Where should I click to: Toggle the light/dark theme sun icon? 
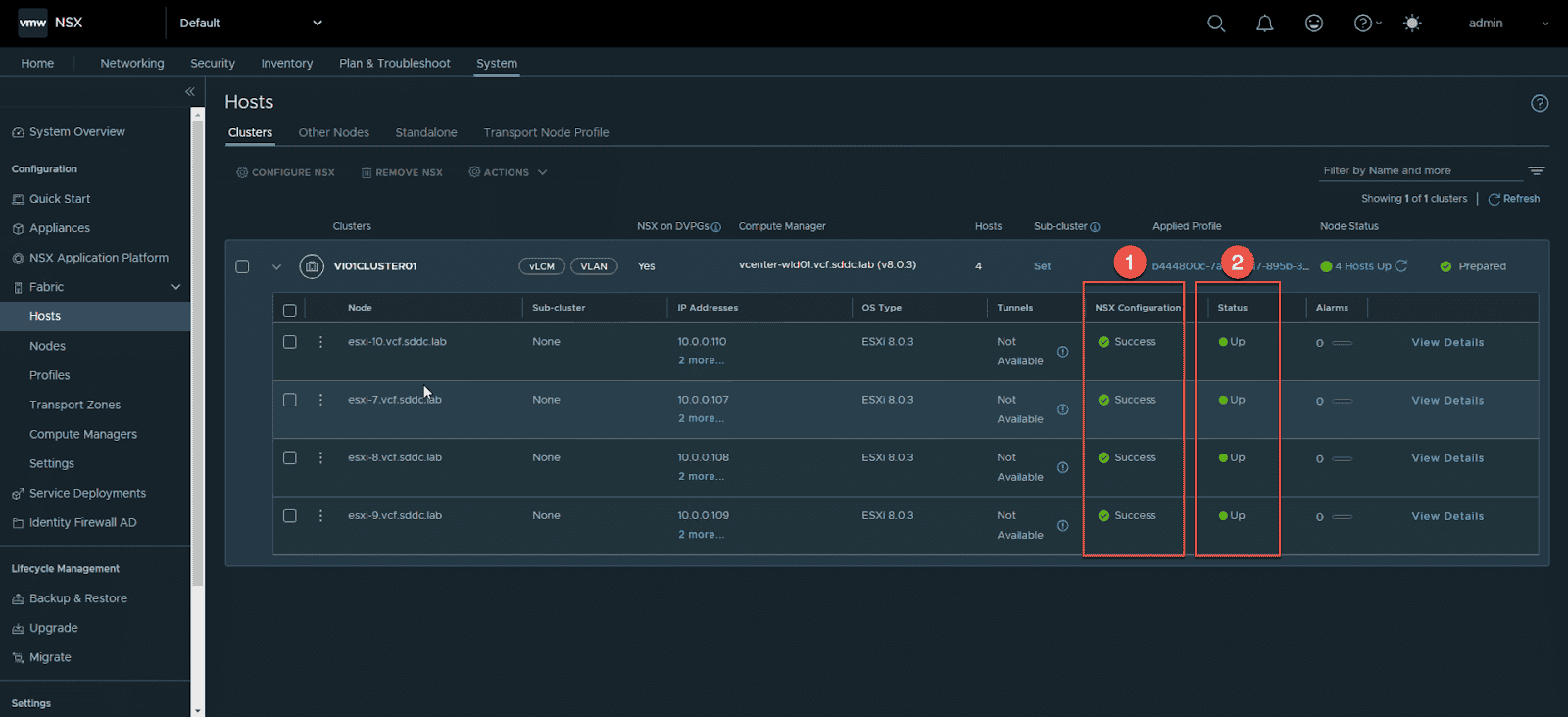tap(1412, 24)
